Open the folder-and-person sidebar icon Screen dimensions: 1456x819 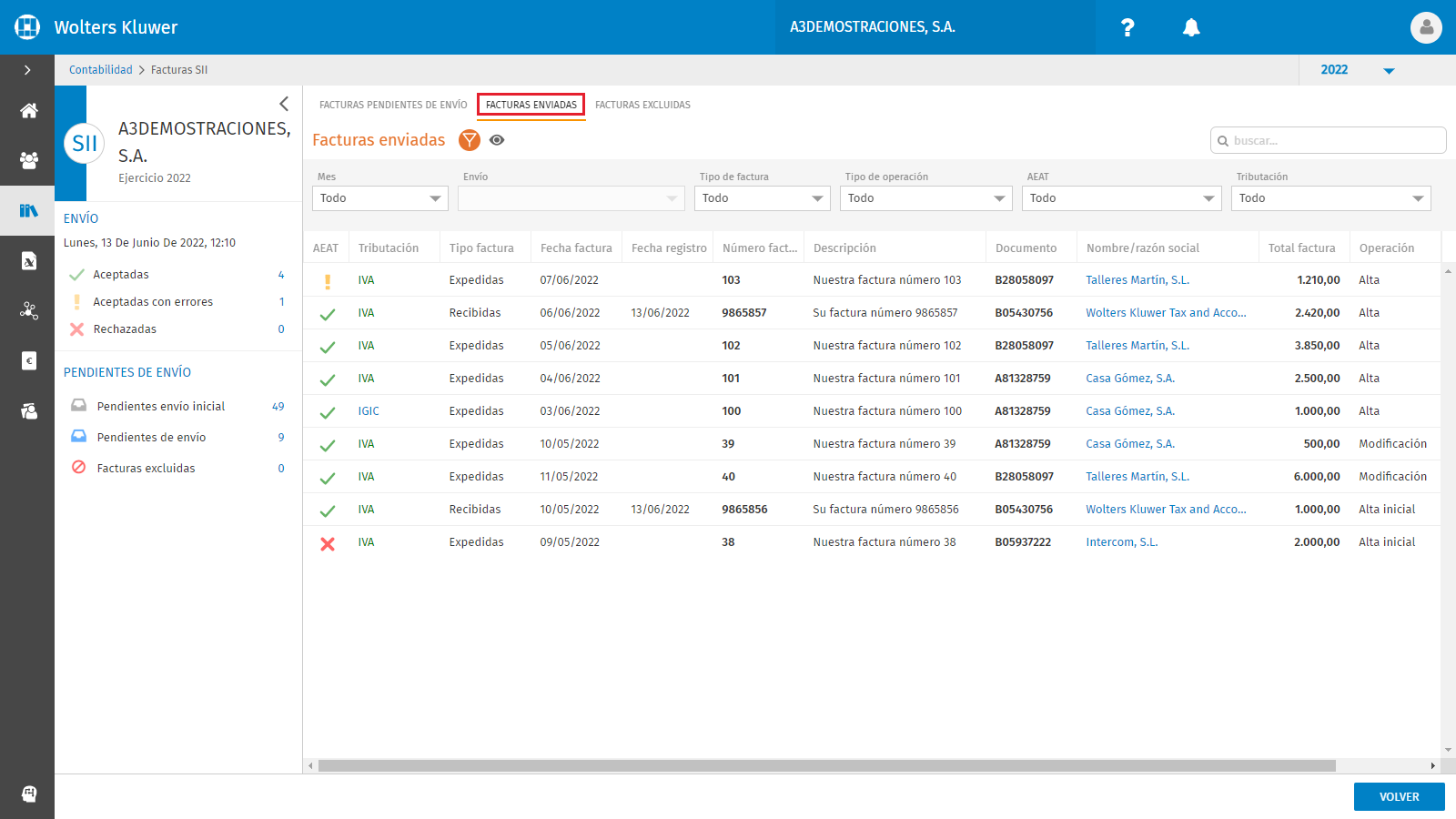(28, 411)
